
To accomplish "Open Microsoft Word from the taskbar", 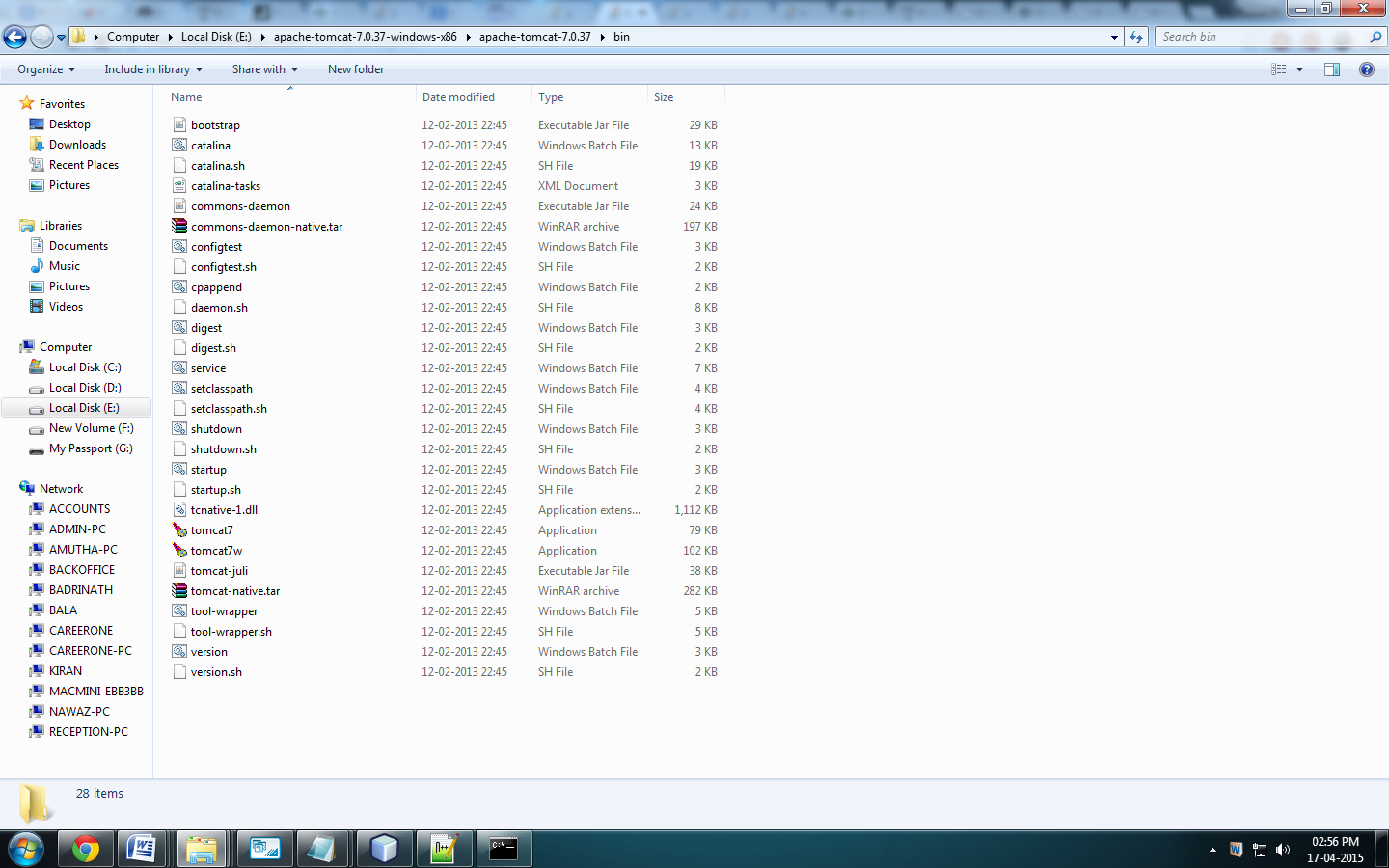I will pyautogui.click(x=142, y=849).
